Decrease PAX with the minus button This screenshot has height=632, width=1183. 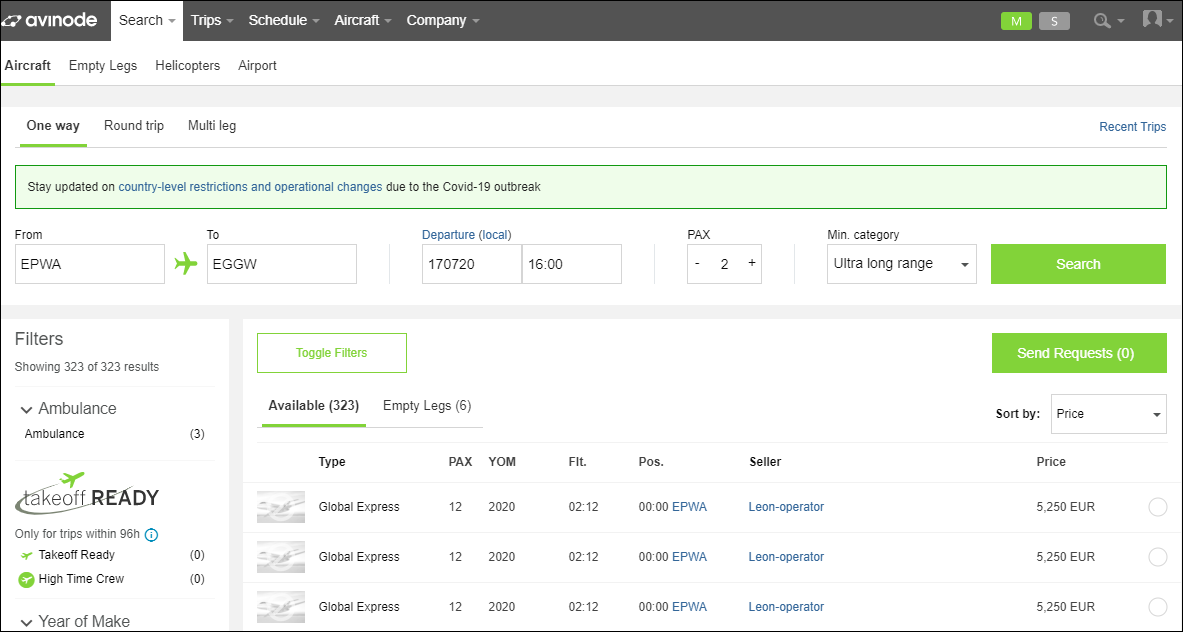pyautogui.click(x=697, y=264)
